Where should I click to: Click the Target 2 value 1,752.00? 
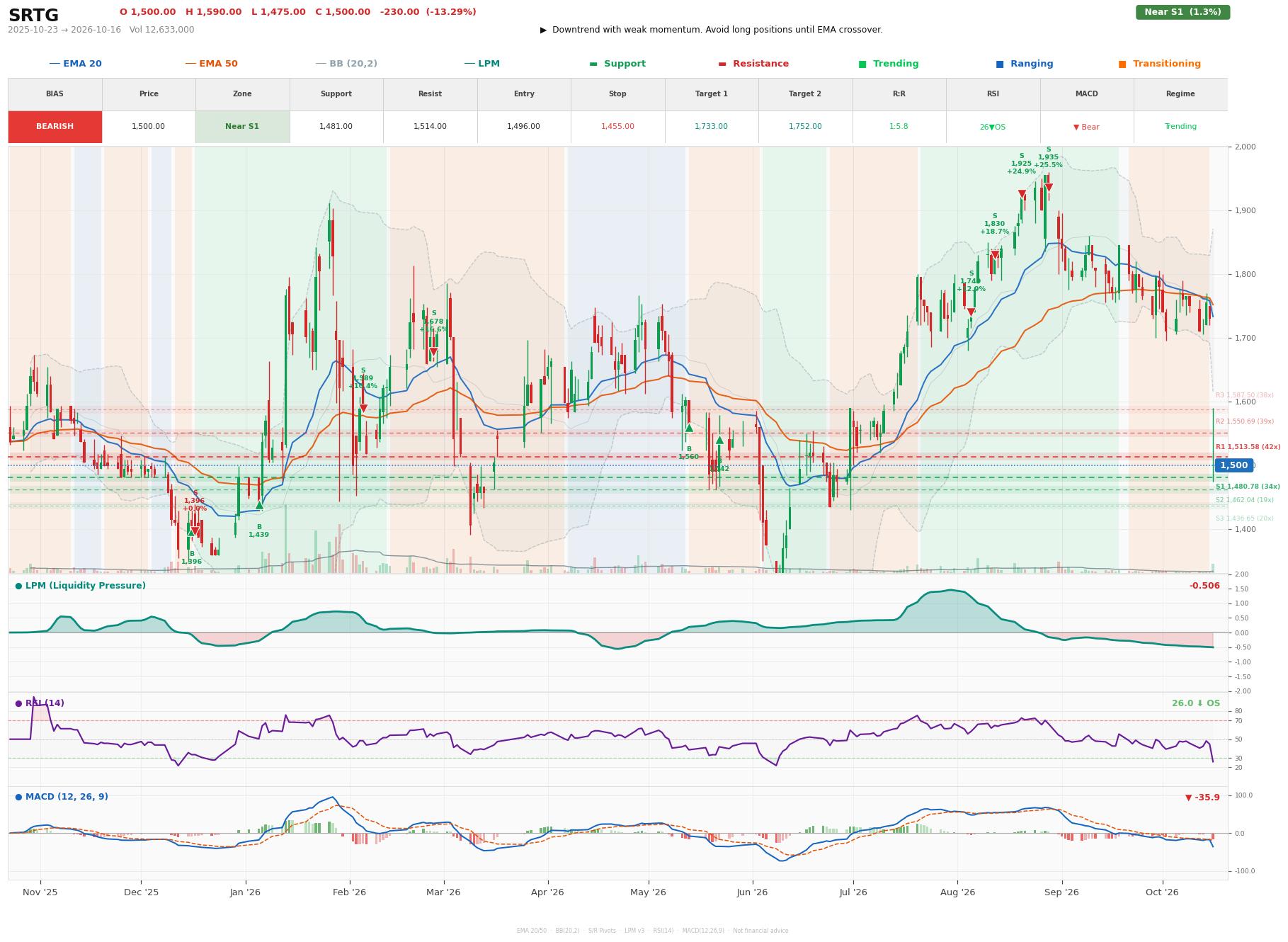click(x=805, y=127)
